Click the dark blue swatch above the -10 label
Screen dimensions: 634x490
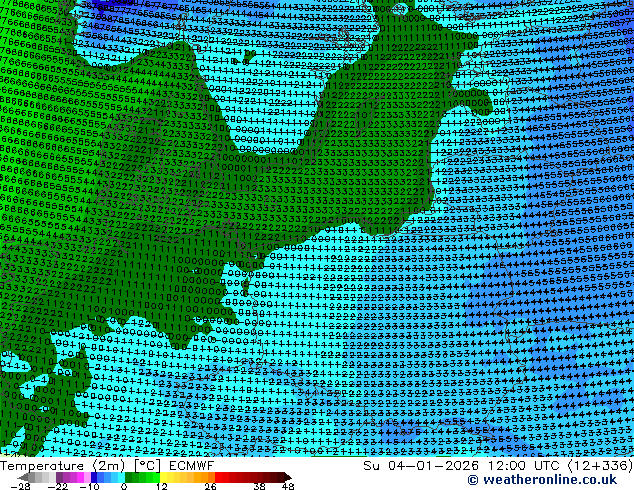(x=94, y=477)
